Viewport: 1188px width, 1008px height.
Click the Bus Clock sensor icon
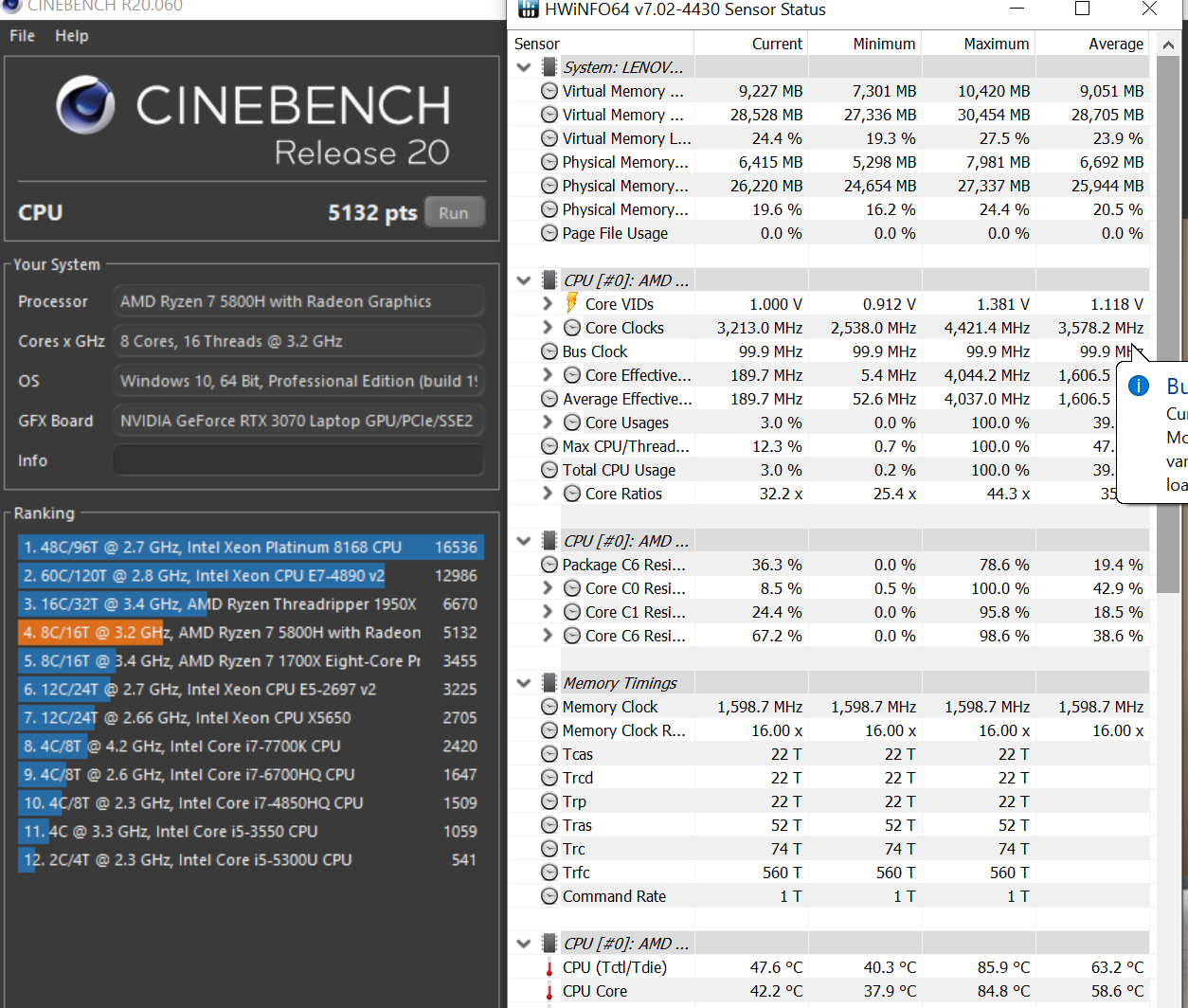click(x=549, y=351)
